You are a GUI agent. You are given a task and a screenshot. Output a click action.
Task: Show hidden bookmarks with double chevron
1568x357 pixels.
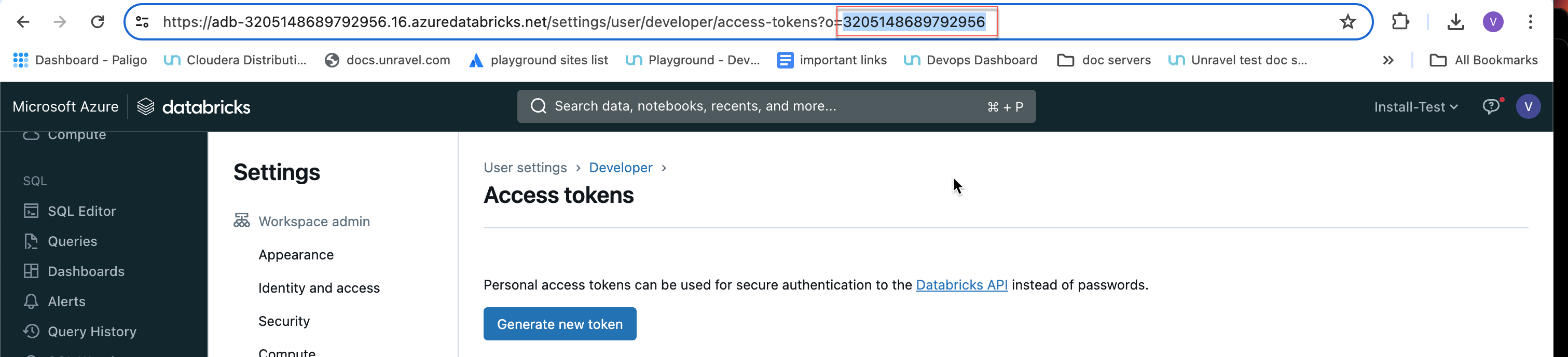1388,60
